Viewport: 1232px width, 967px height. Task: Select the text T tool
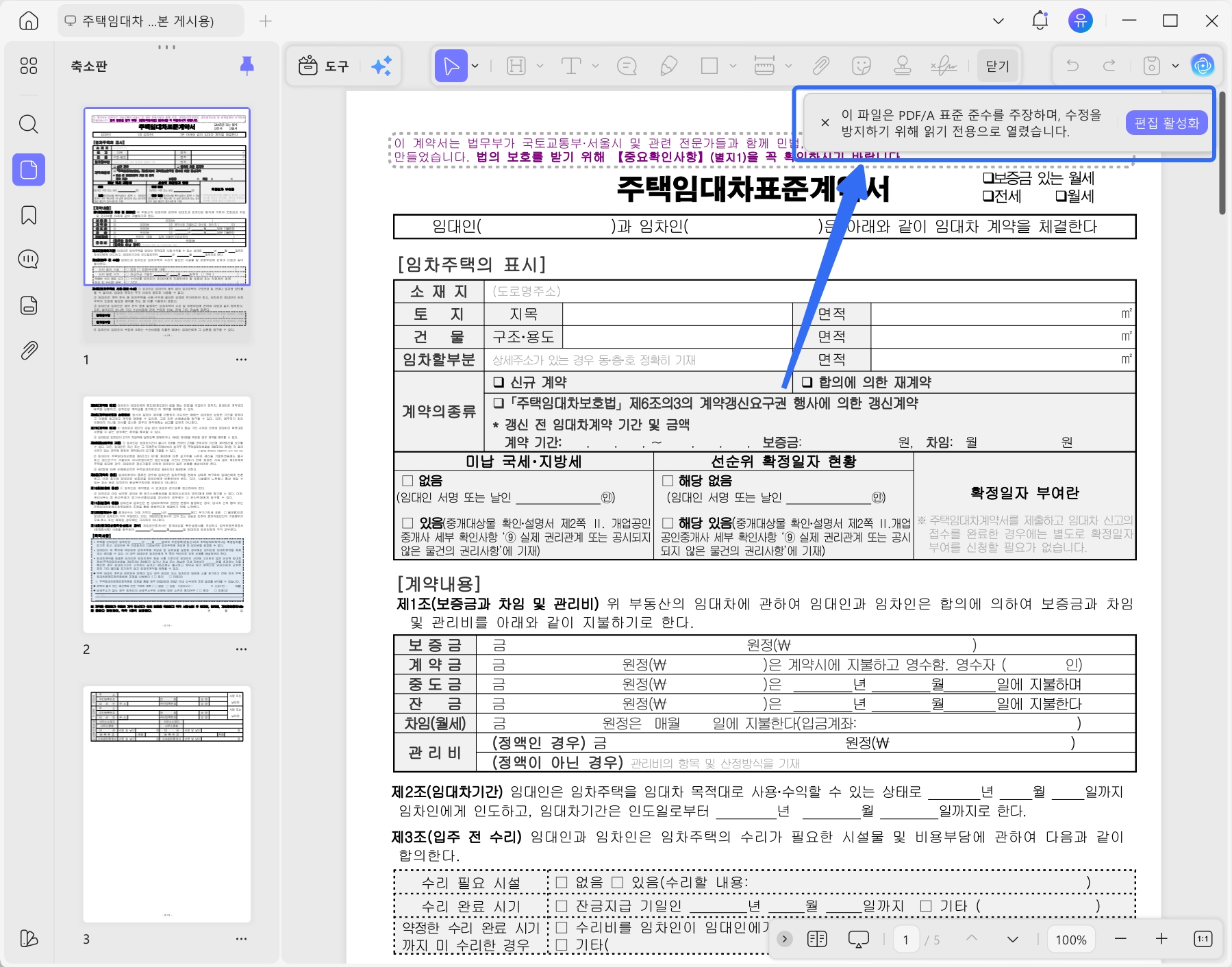(571, 66)
